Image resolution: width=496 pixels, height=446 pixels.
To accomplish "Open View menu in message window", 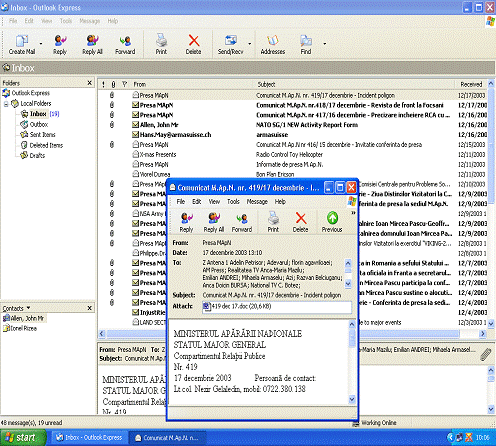I will point(214,202).
